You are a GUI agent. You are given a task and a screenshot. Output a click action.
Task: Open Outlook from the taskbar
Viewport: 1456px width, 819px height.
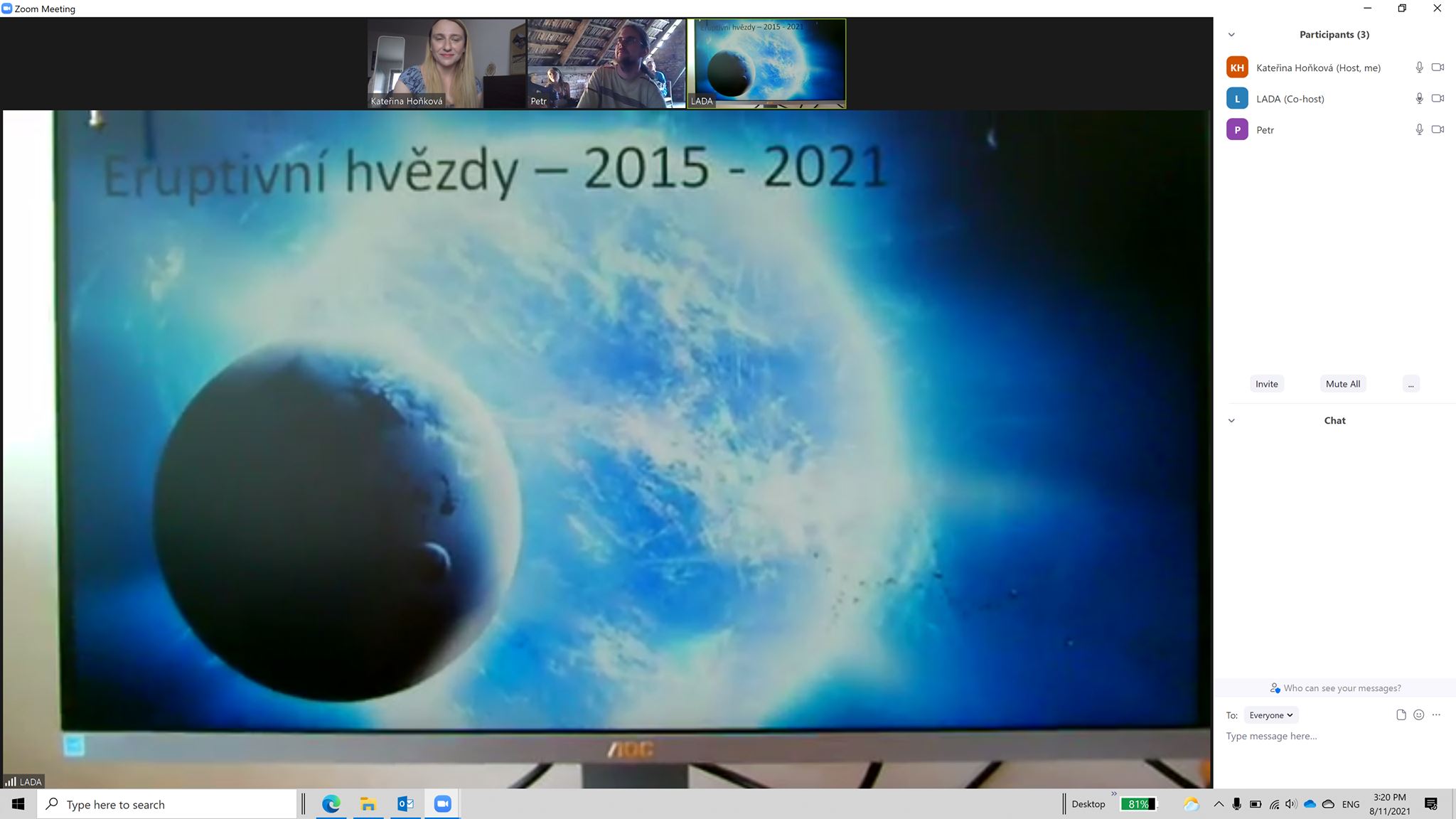coord(405,804)
